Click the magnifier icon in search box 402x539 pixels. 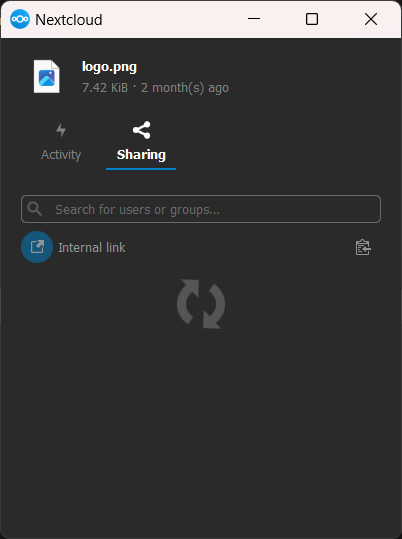(x=34, y=209)
